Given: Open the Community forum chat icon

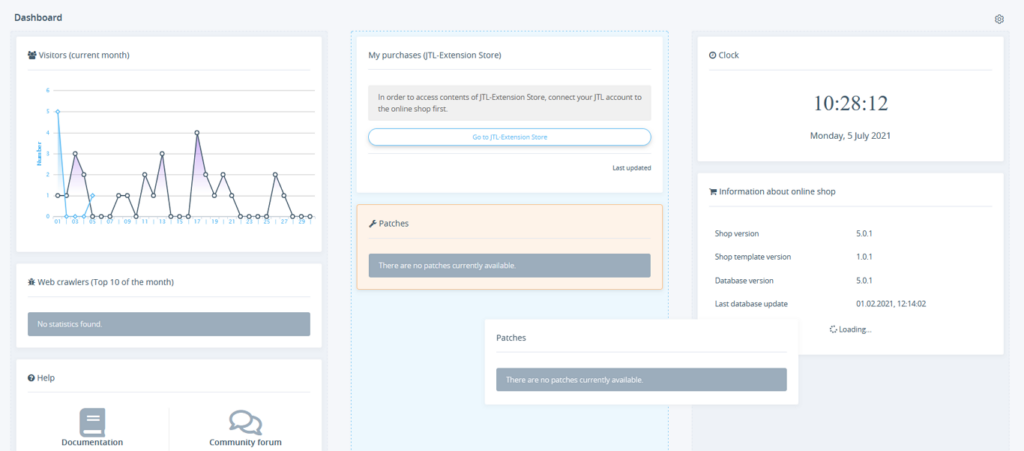Looking at the screenshot, I should tap(246, 423).
